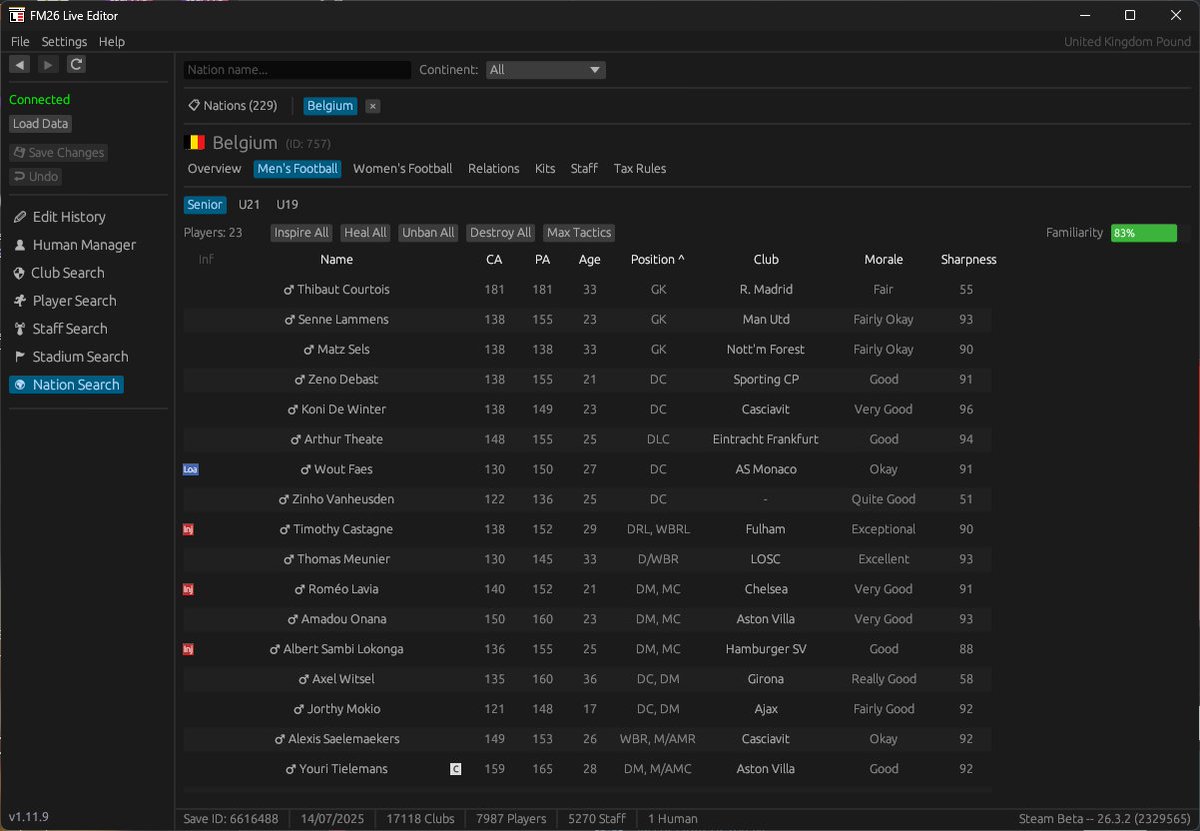The image size is (1200, 831).
Task: Sort by Morale column header
Action: pyautogui.click(x=884, y=260)
